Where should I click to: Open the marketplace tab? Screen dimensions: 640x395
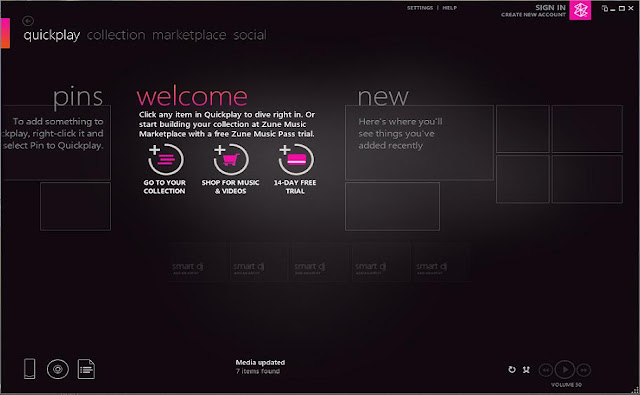(189, 36)
